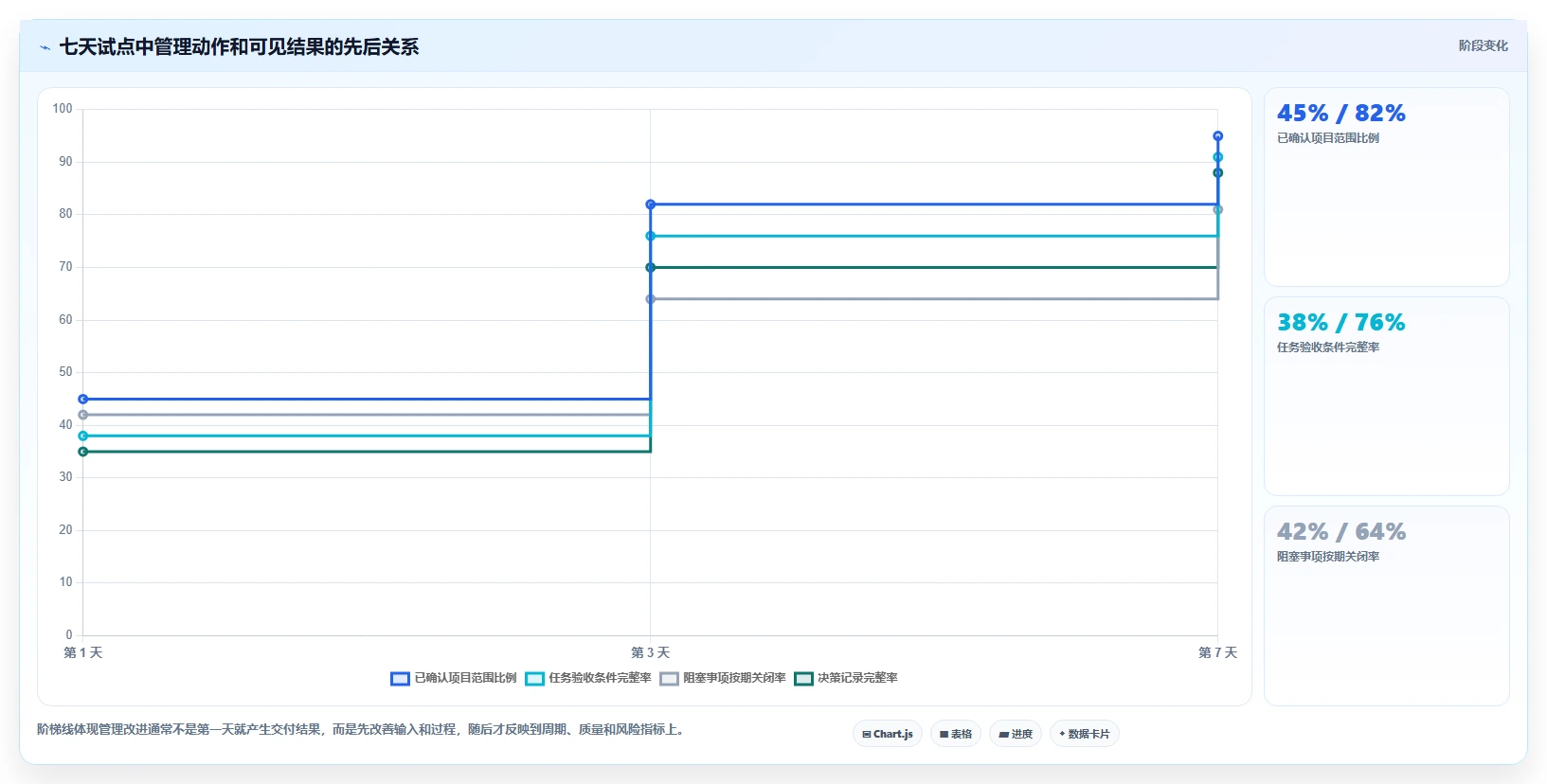Click the blue legend swatch for 已确认项目范围比例
Screen dimensions: 1547x784
coord(400,679)
